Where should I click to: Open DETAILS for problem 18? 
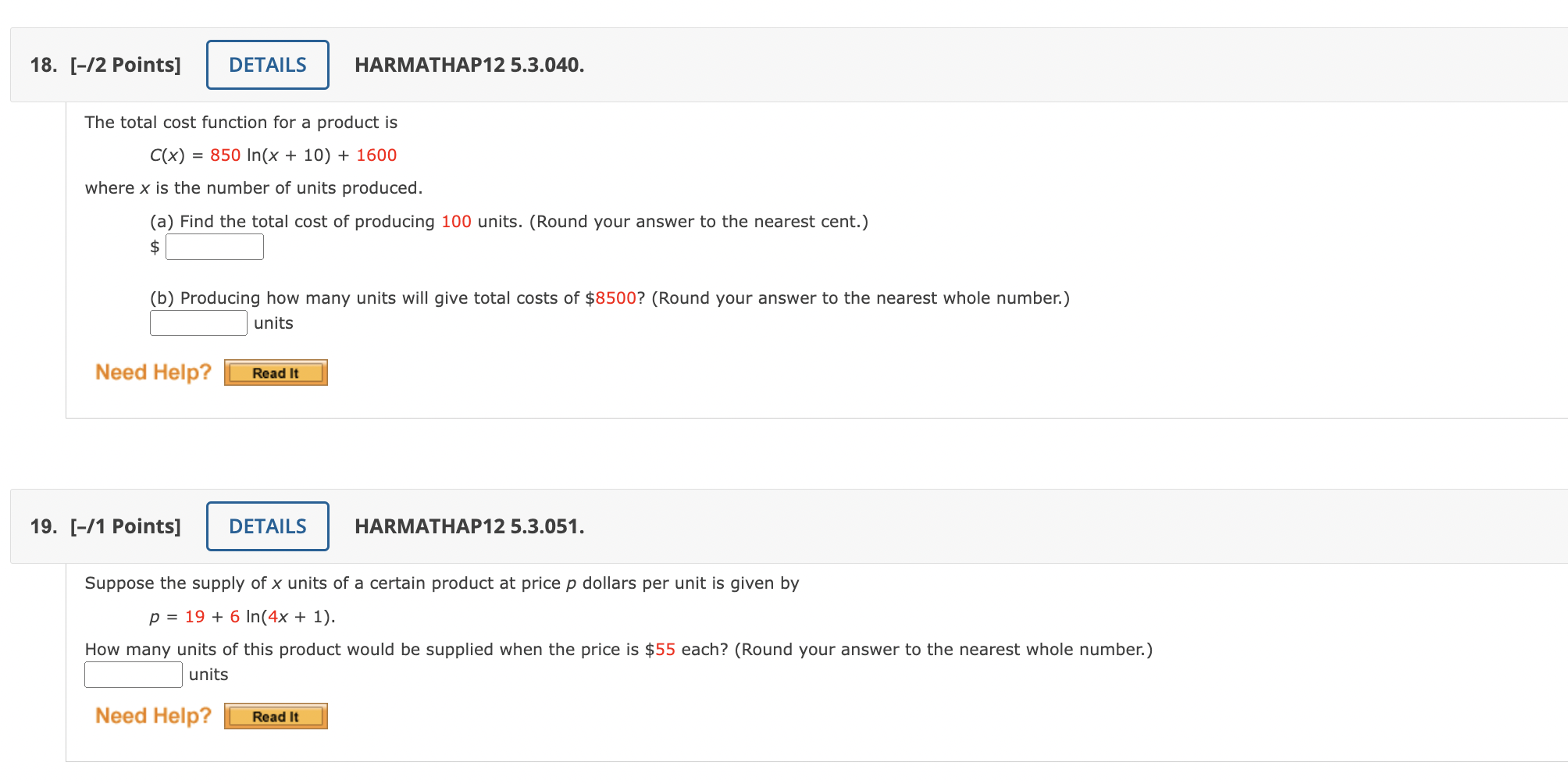(x=267, y=64)
